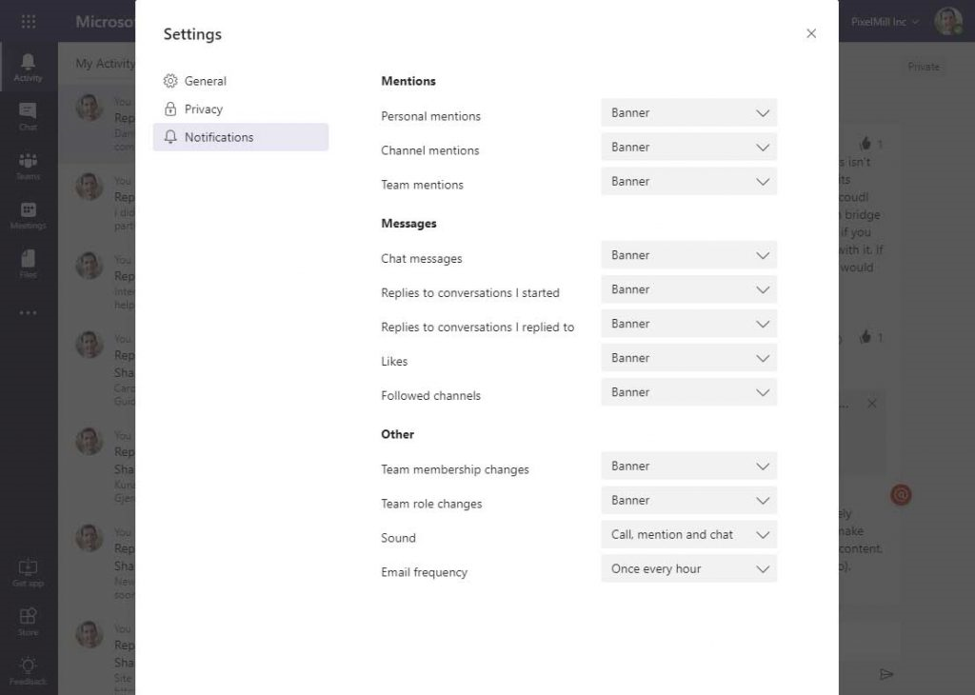Open Meetings calendar icon
The height and width of the screenshot is (695, 975).
(28, 215)
